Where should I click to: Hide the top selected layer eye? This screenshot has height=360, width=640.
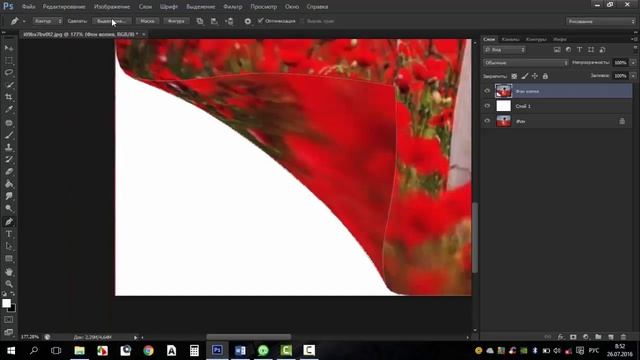[487, 91]
